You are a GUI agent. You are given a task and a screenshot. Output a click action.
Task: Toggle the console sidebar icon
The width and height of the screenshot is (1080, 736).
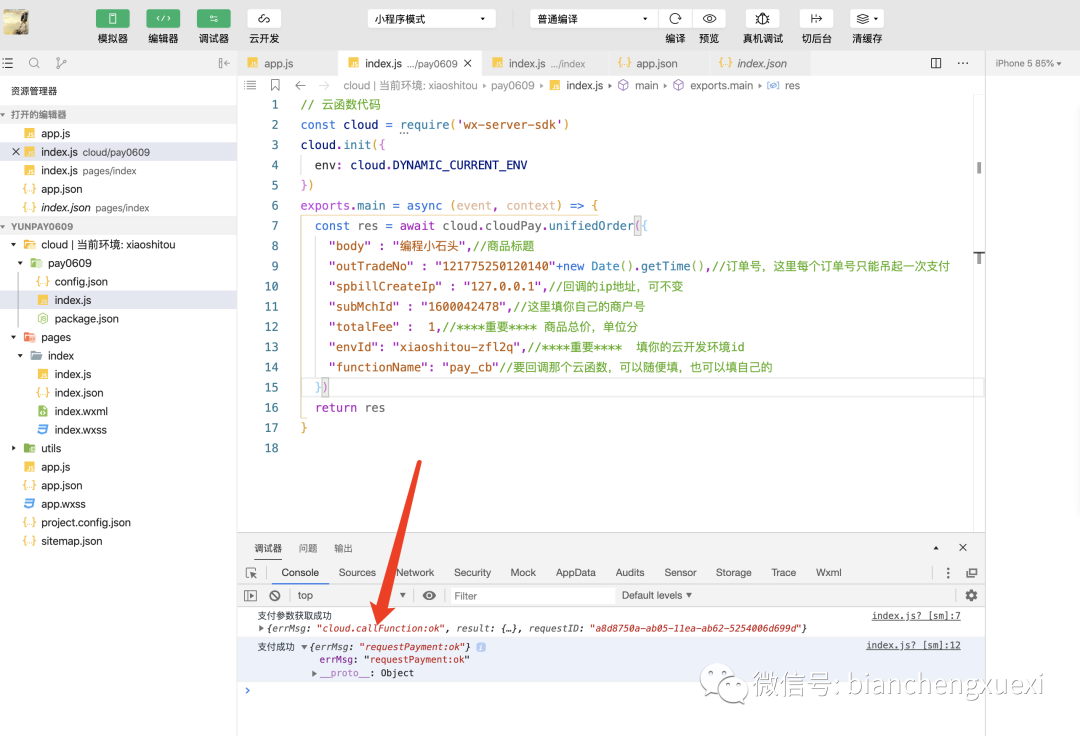(251, 596)
